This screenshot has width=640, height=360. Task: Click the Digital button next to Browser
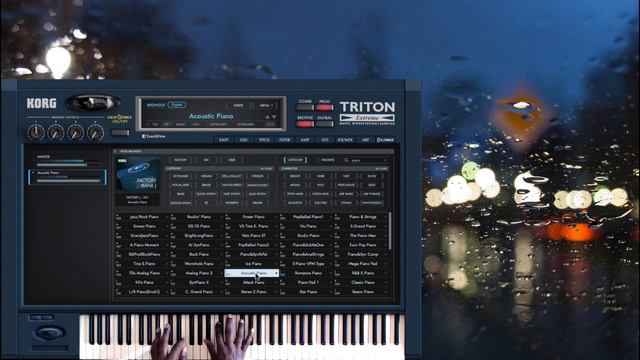tap(176, 105)
